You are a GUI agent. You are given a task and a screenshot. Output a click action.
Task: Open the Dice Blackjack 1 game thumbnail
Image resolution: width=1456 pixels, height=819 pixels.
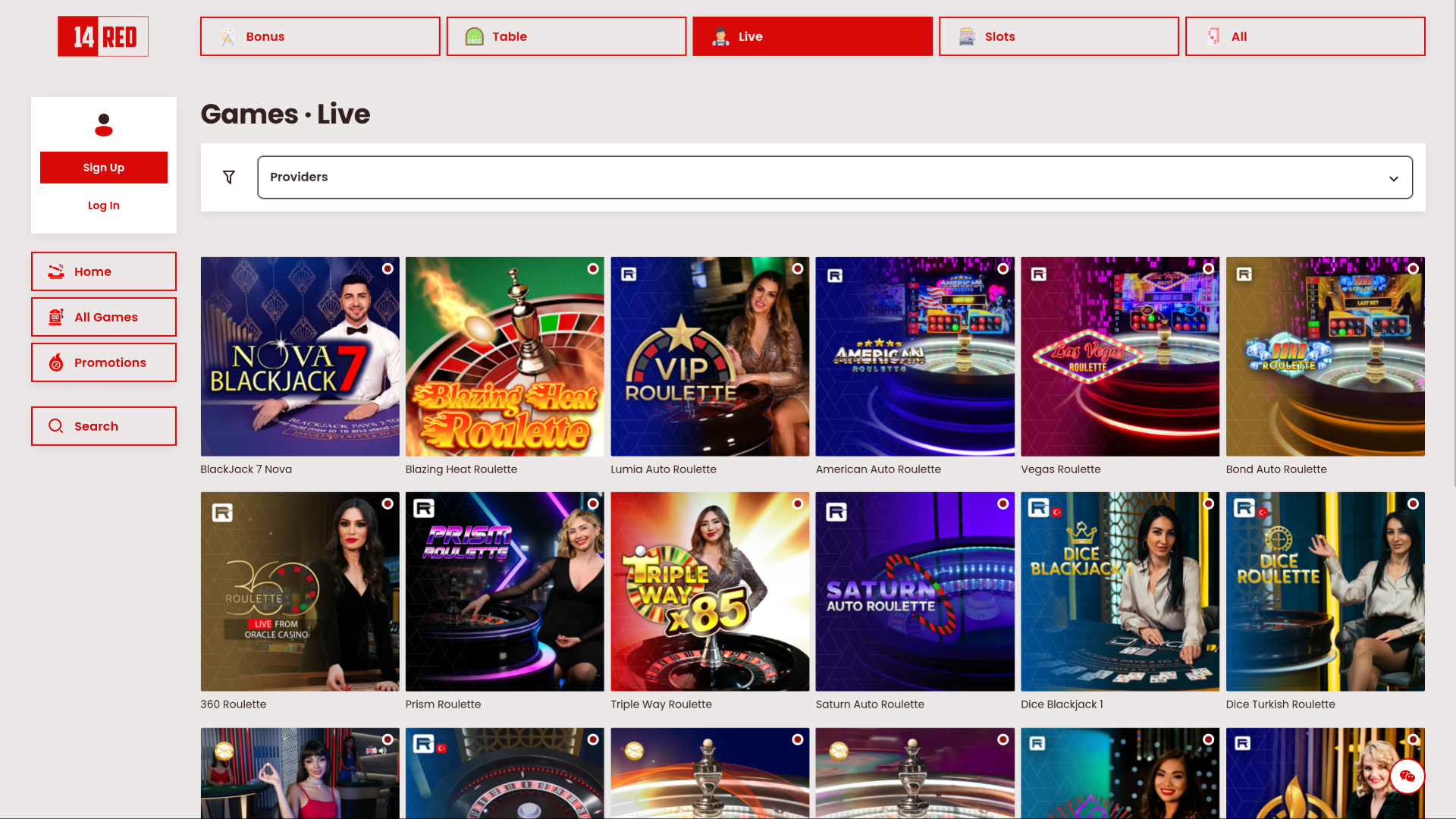click(x=1120, y=591)
